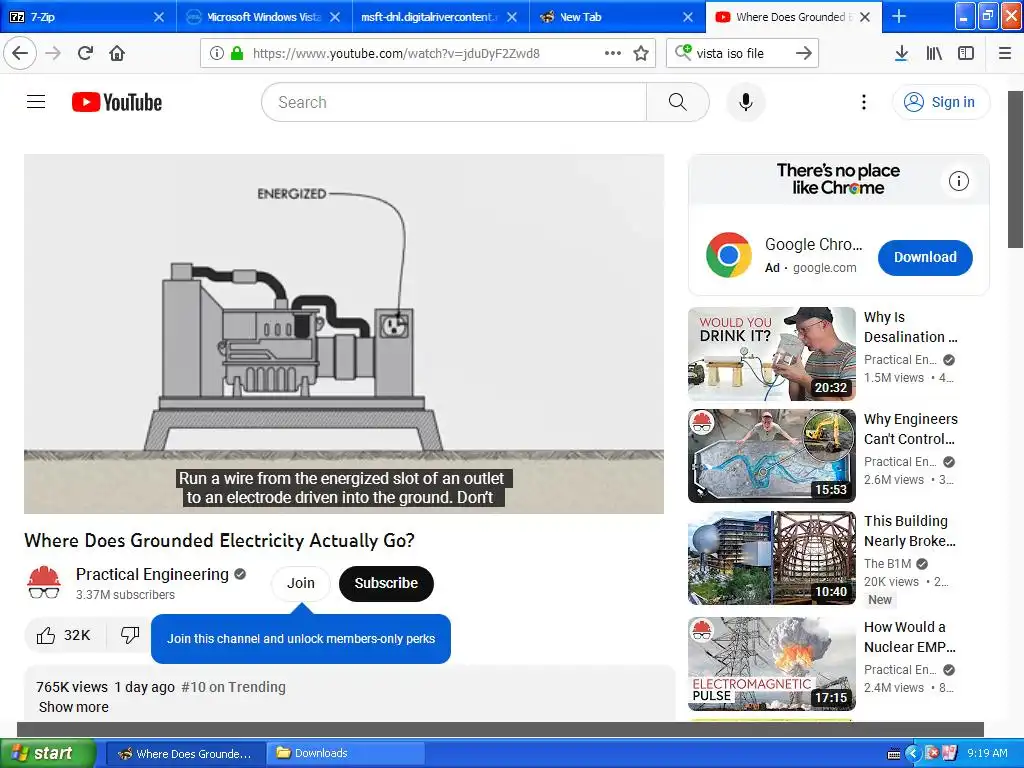Open a new browser tab
The image size is (1024, 768).
coord(899,16)
